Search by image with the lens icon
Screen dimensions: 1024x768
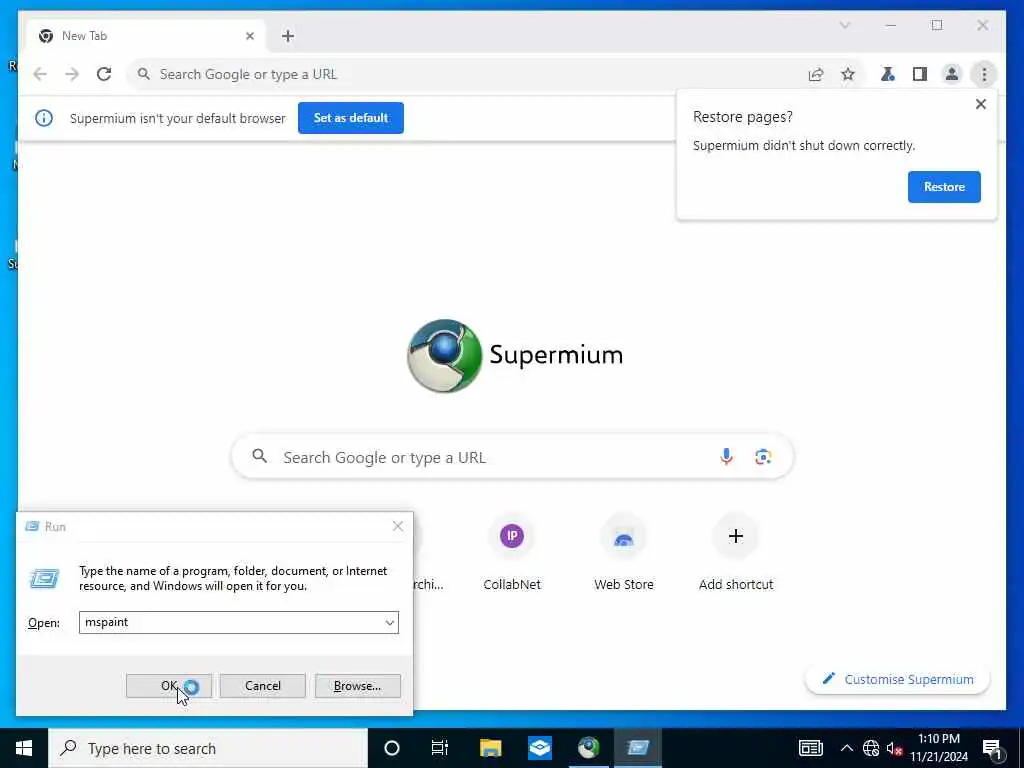coord(763,456)
